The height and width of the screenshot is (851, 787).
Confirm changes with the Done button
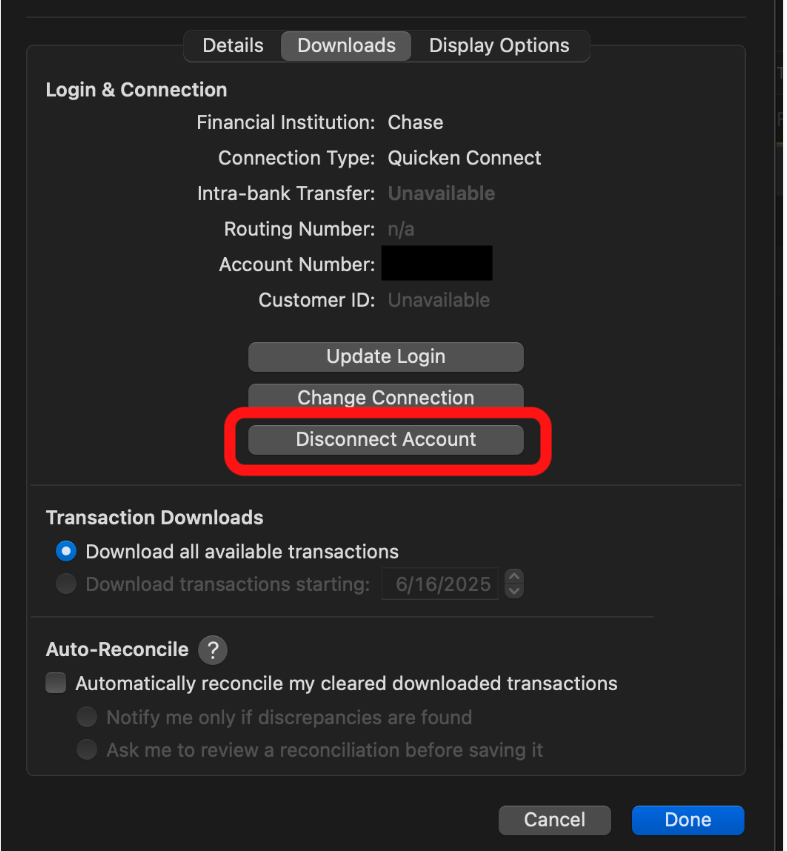688,820
